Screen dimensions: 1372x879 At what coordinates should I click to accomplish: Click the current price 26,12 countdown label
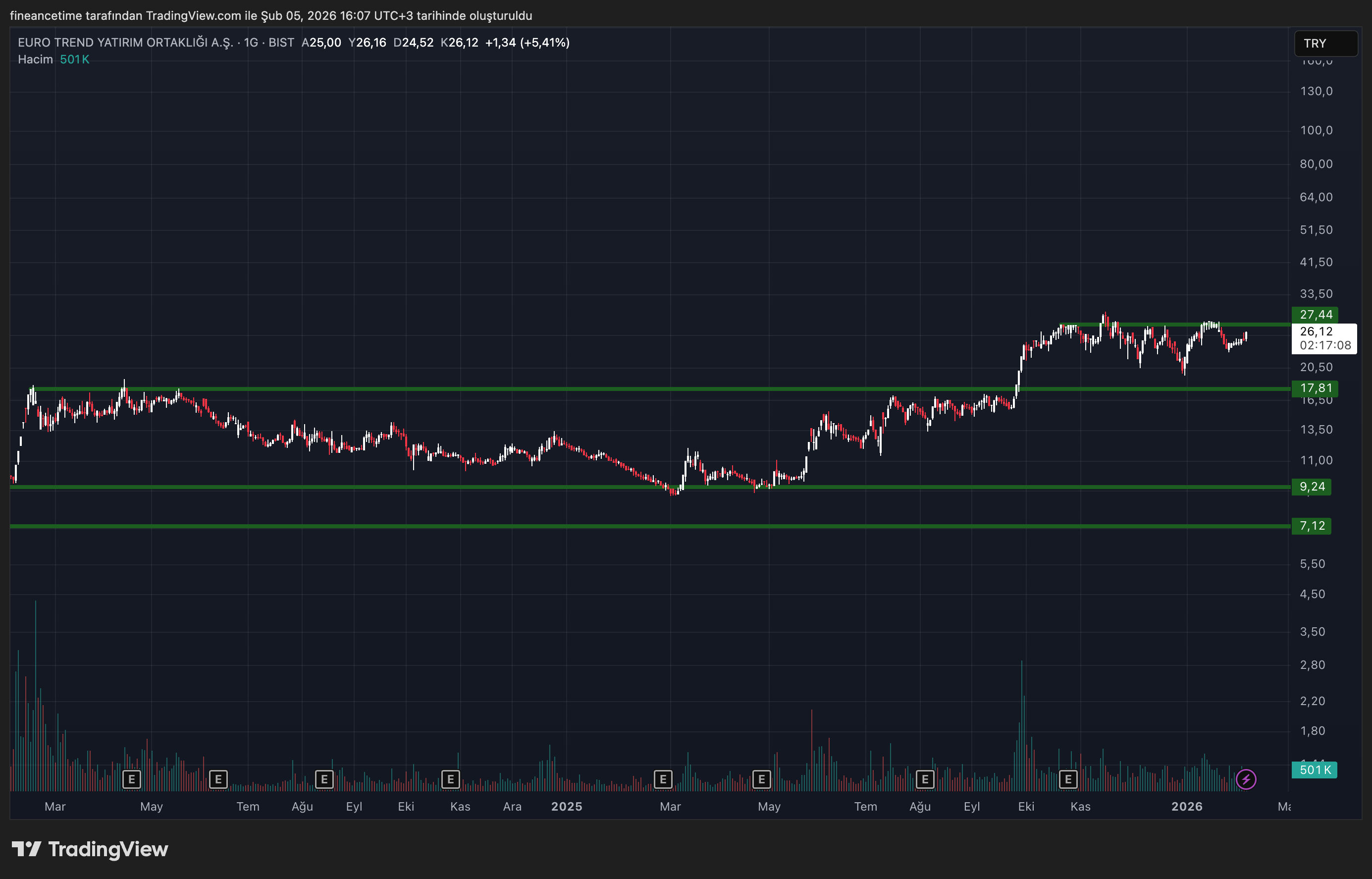1323,338
